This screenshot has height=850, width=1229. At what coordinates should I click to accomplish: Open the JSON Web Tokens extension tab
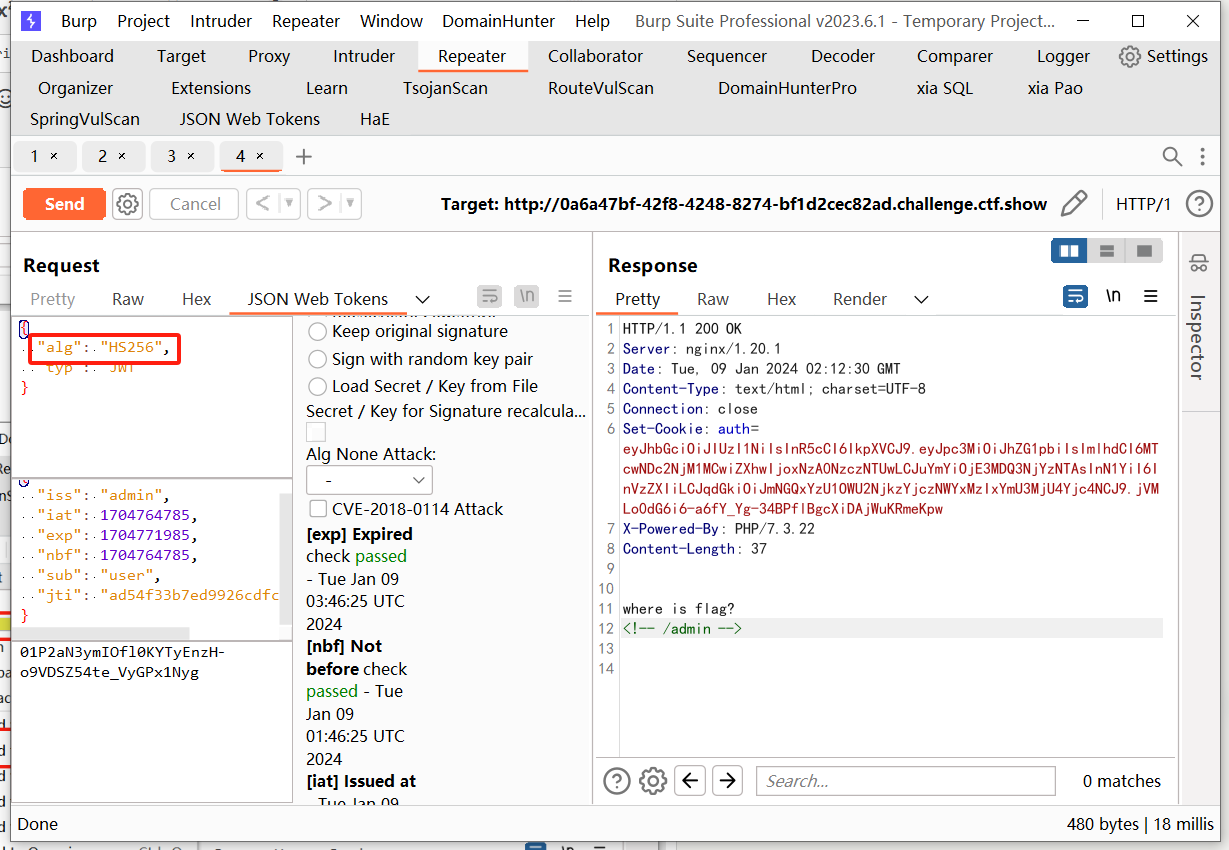point(250,119)
